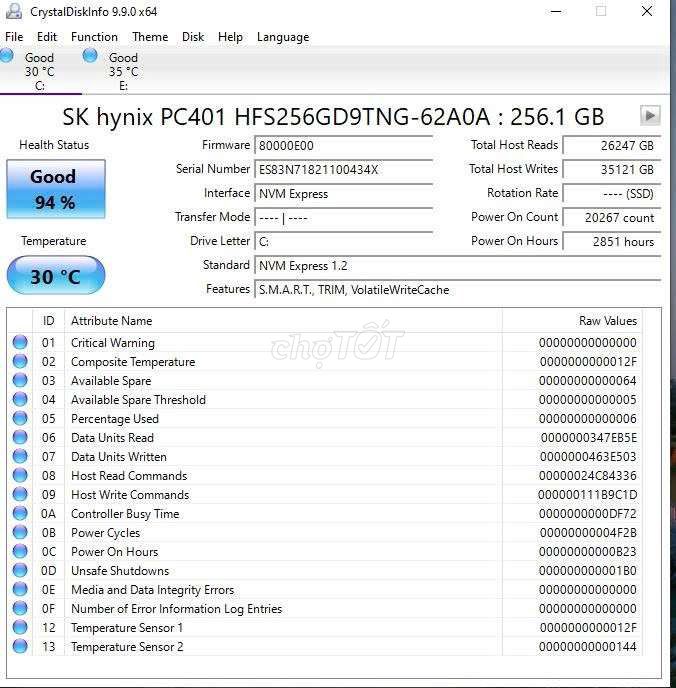Click Total Host Reads value 26247 GB
The height and width of the screenshot is (688, 676).
612,146
